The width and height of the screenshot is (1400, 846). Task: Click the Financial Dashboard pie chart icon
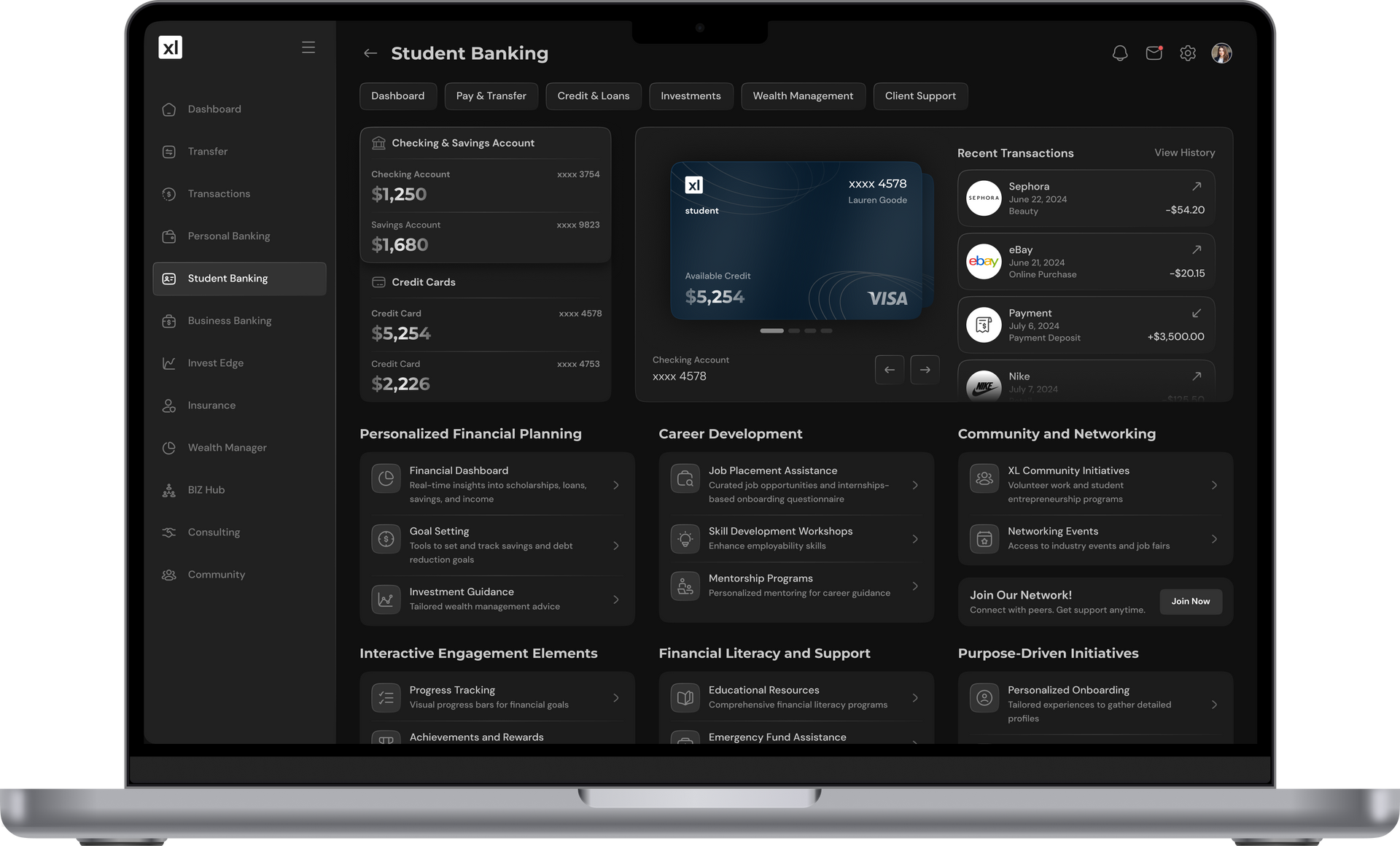click(386, 478)
